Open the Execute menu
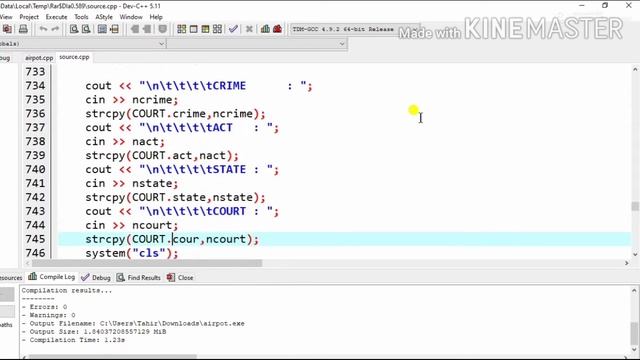This screenshot has width=640, height=360. (56, 17)
